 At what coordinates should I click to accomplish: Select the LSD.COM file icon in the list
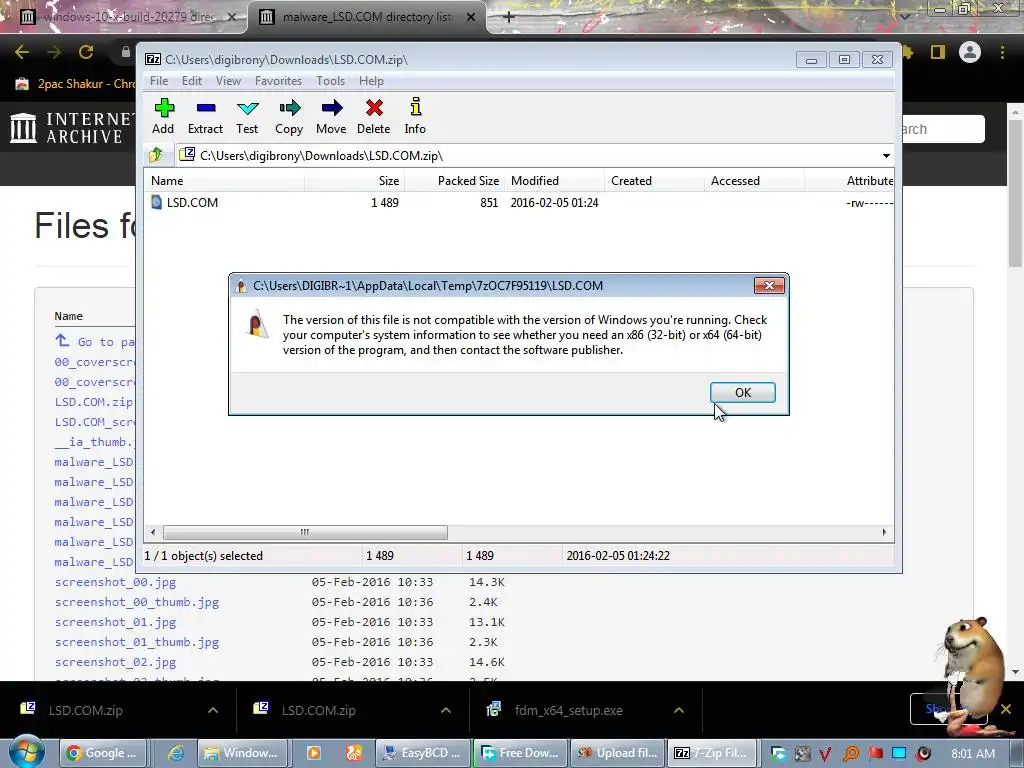156,202
